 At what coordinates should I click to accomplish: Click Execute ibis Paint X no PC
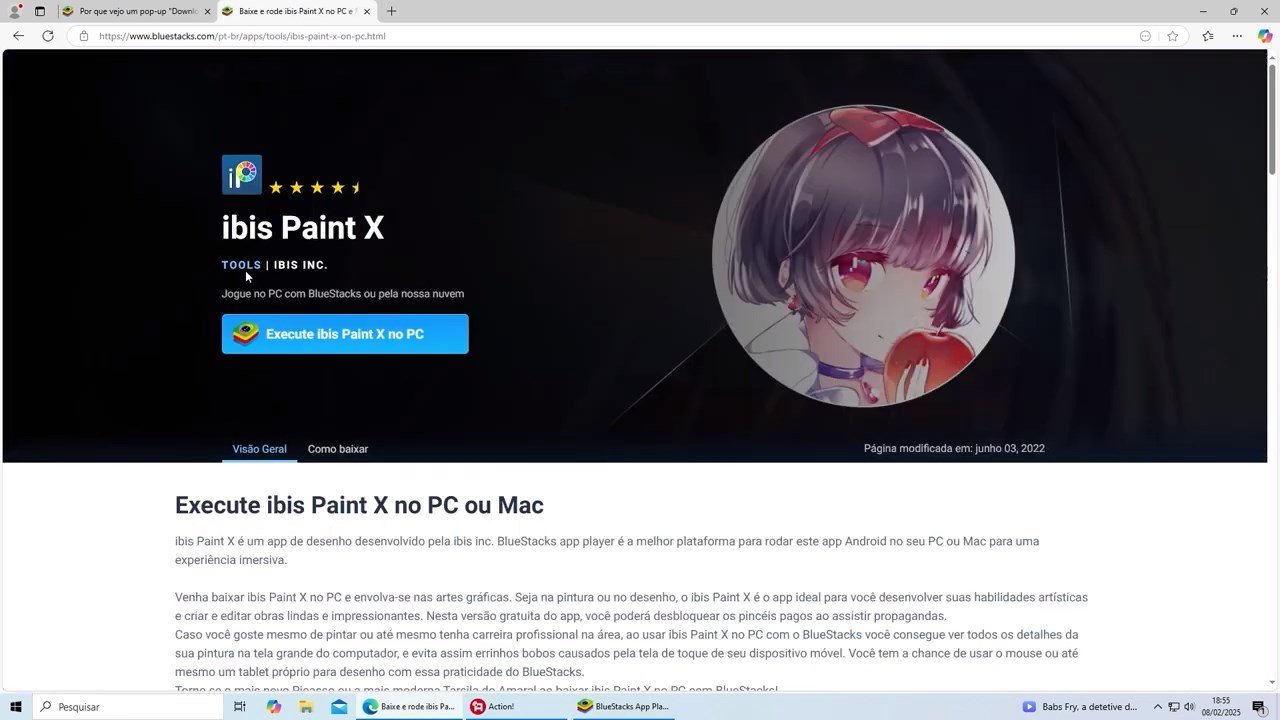pos(345,333)
